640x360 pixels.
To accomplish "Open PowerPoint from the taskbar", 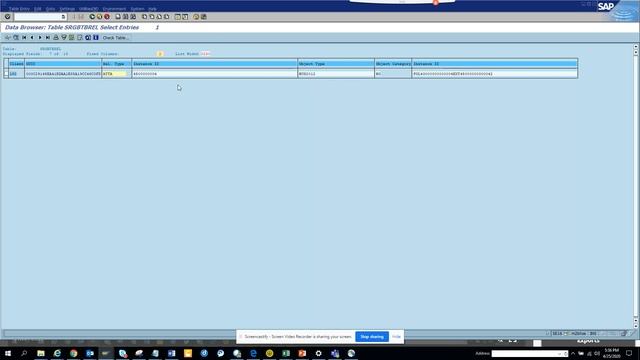I will coord(302,353).
